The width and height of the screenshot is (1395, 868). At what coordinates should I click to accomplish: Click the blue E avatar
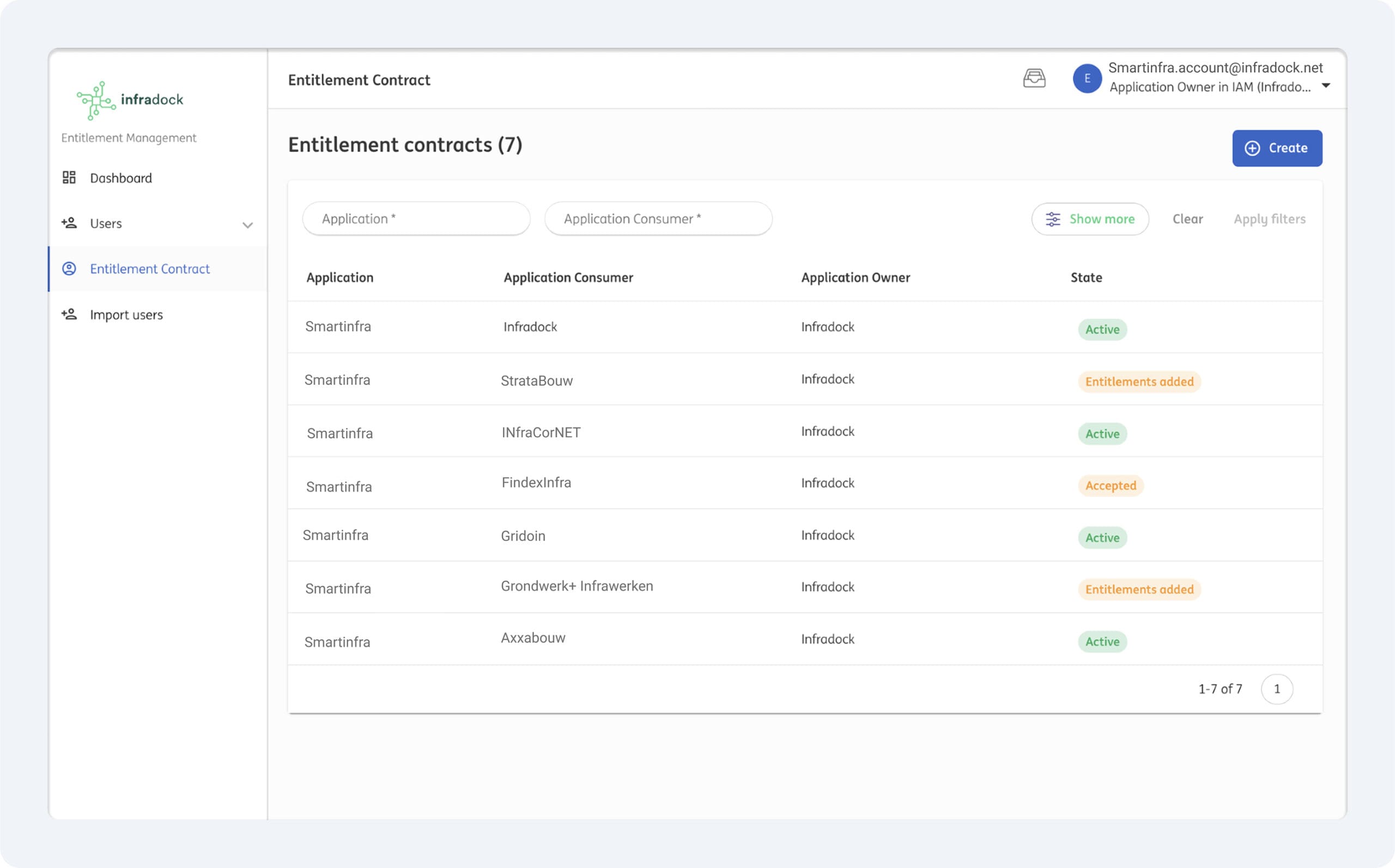[x=1087, y=78]
